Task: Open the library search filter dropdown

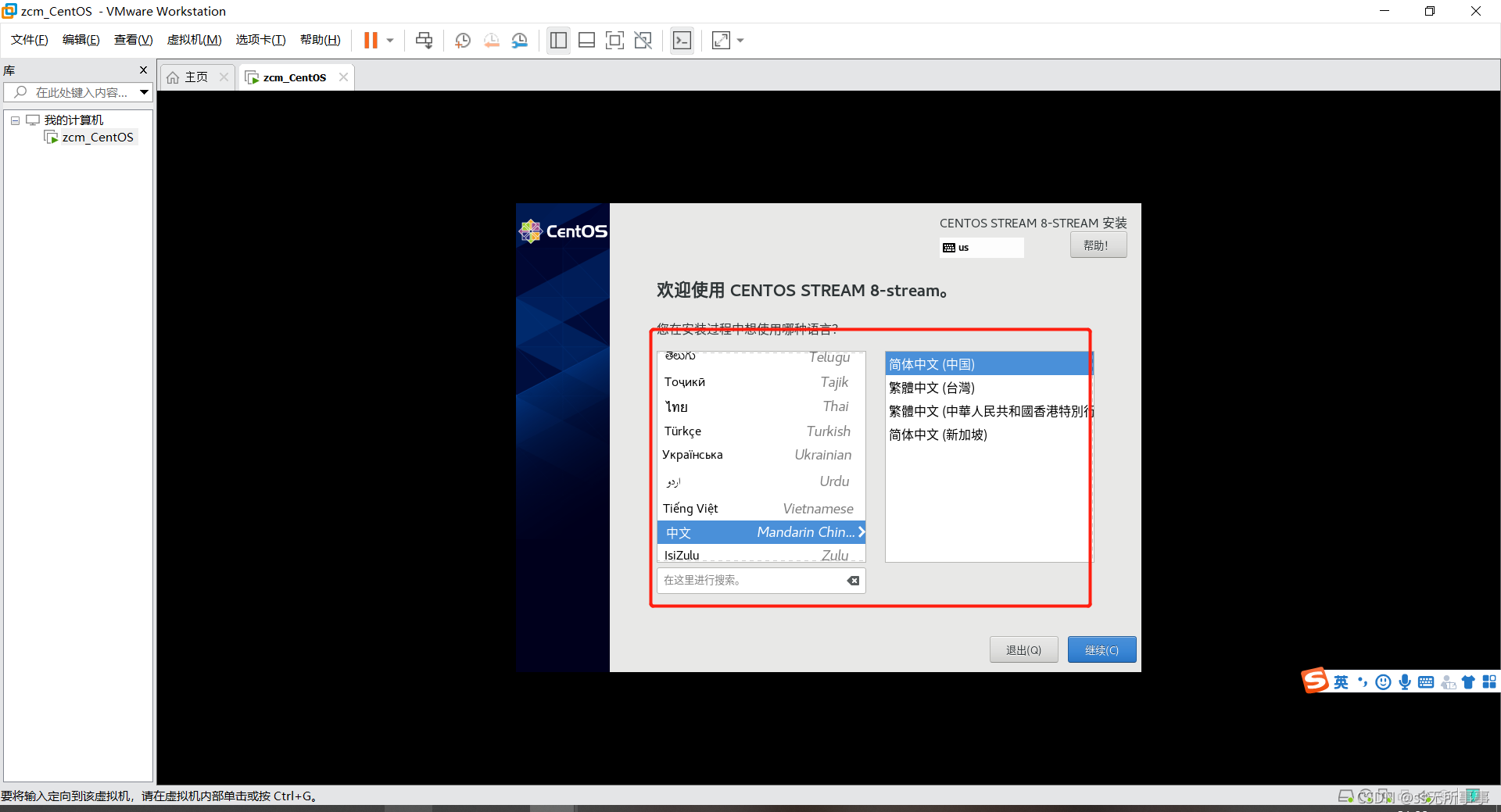Action: point(145,92)
